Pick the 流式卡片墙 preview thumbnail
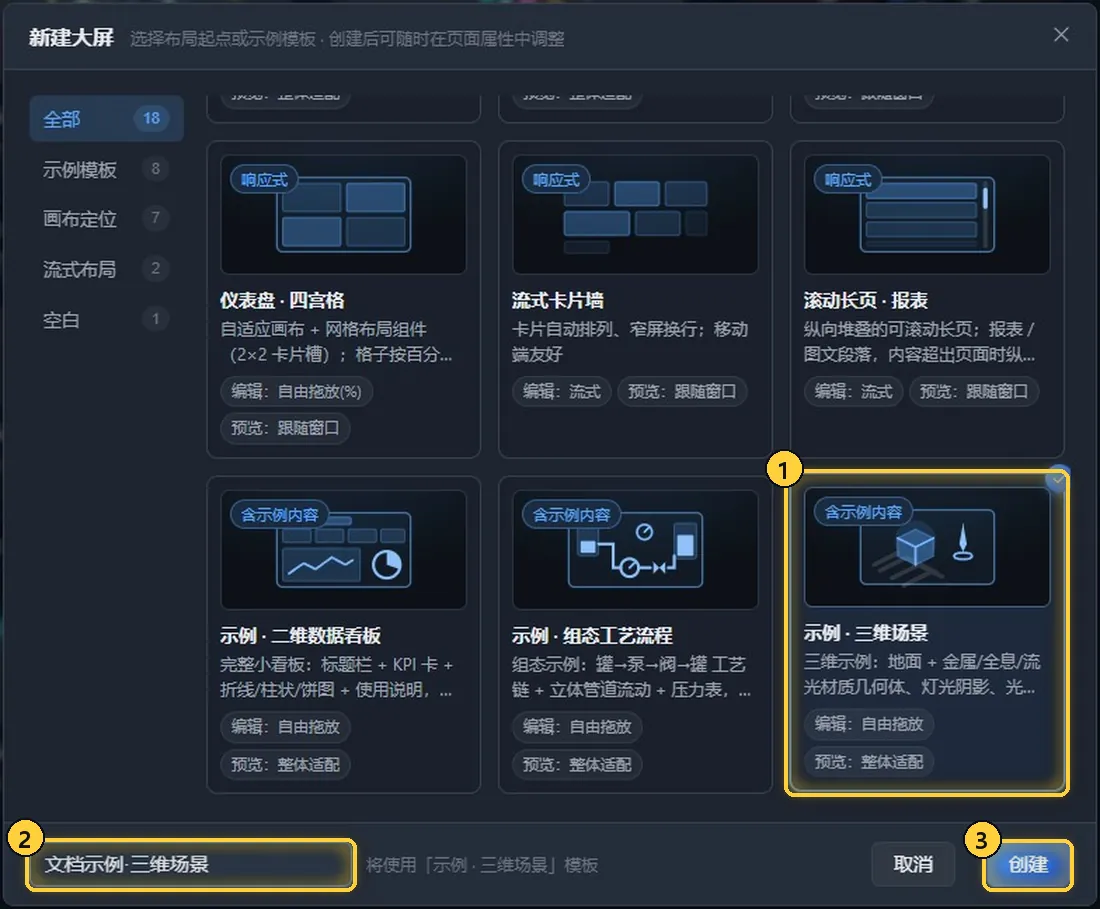This screenshot has height=909, width=1100. point(636,215)
